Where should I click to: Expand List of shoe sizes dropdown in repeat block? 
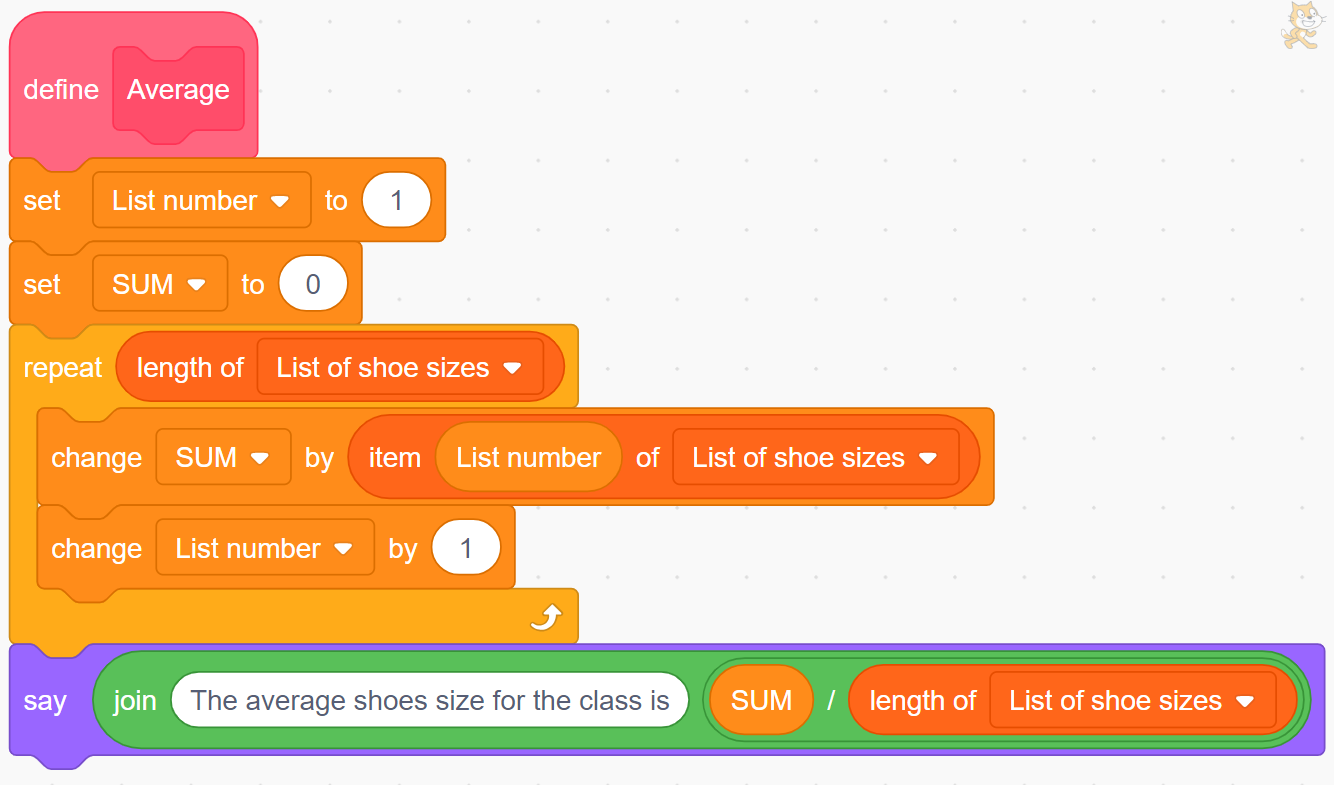(x=512, y=368)
